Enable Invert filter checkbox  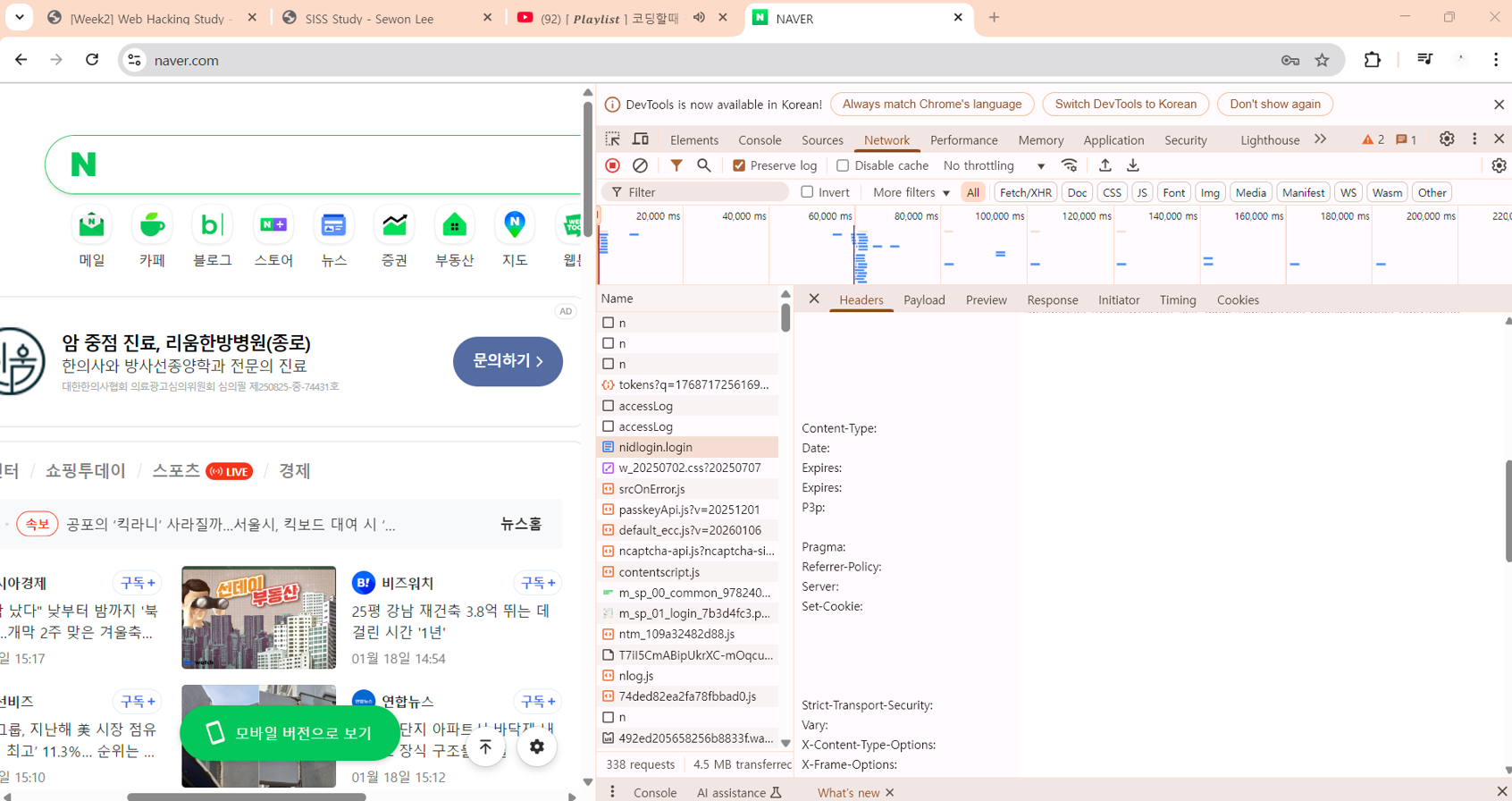tap(807, 192)
